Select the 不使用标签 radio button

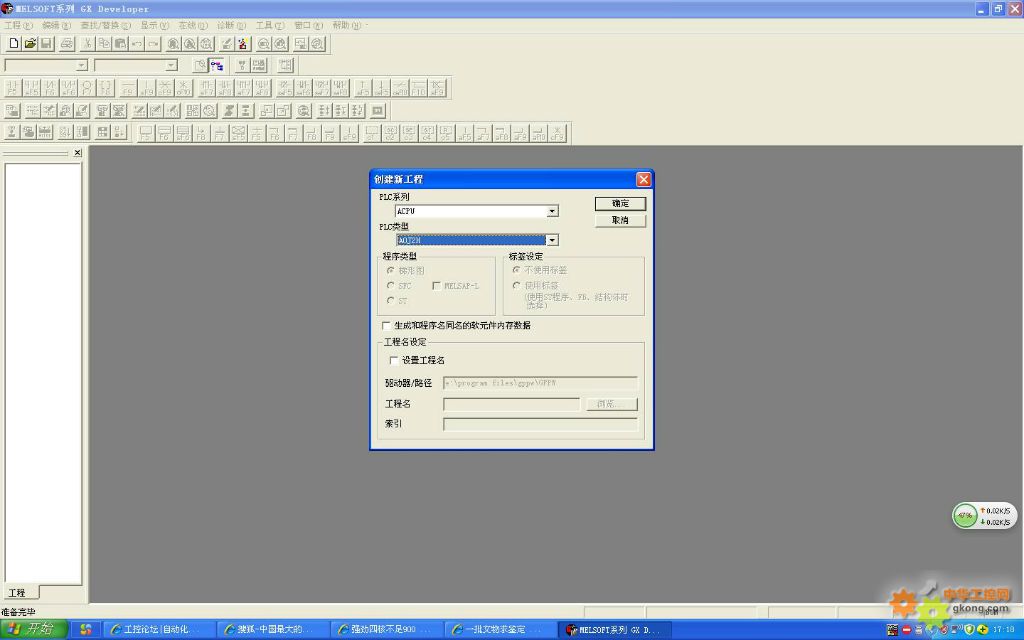[517, 270]
